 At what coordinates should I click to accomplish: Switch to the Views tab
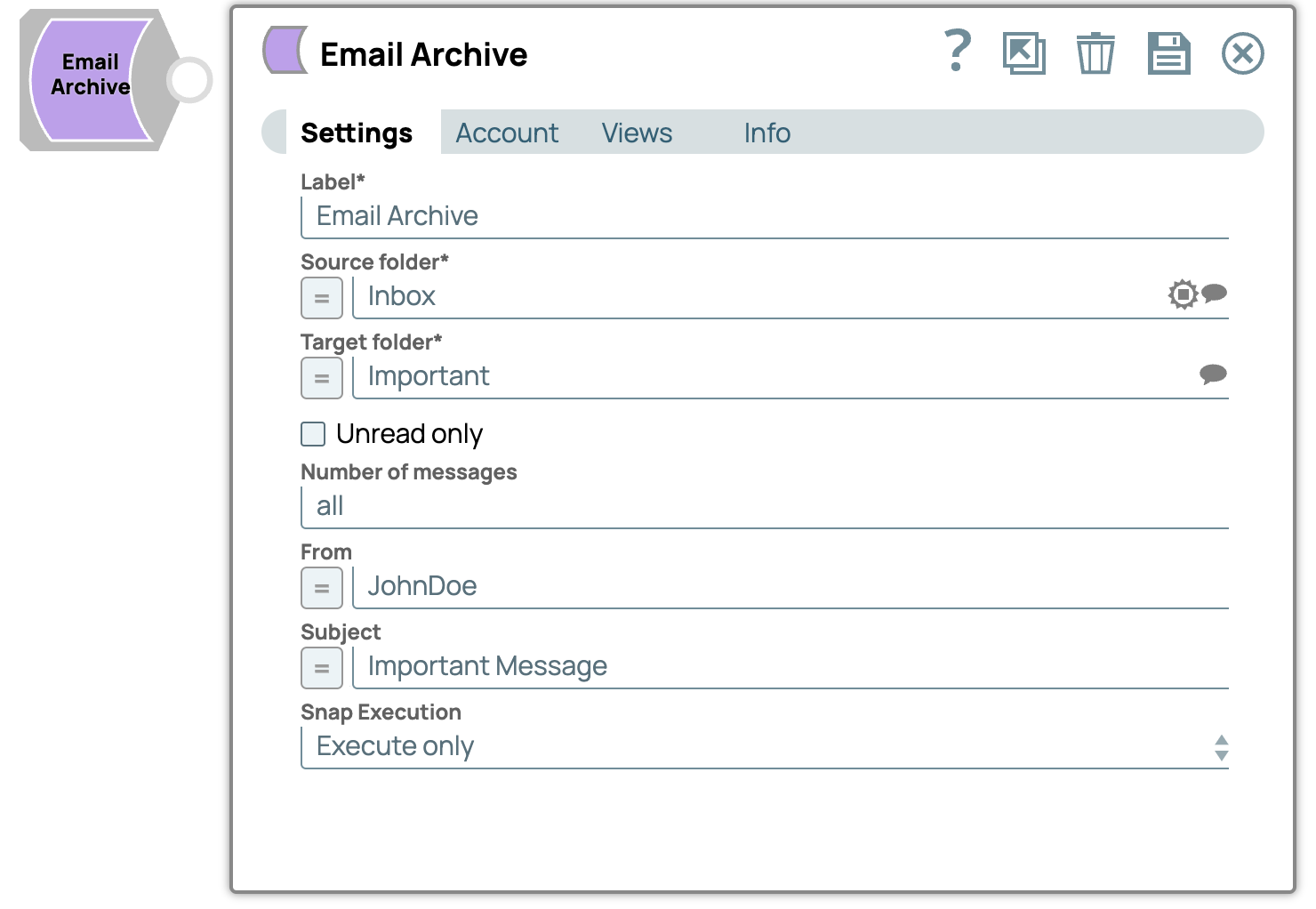coord(637,133)
